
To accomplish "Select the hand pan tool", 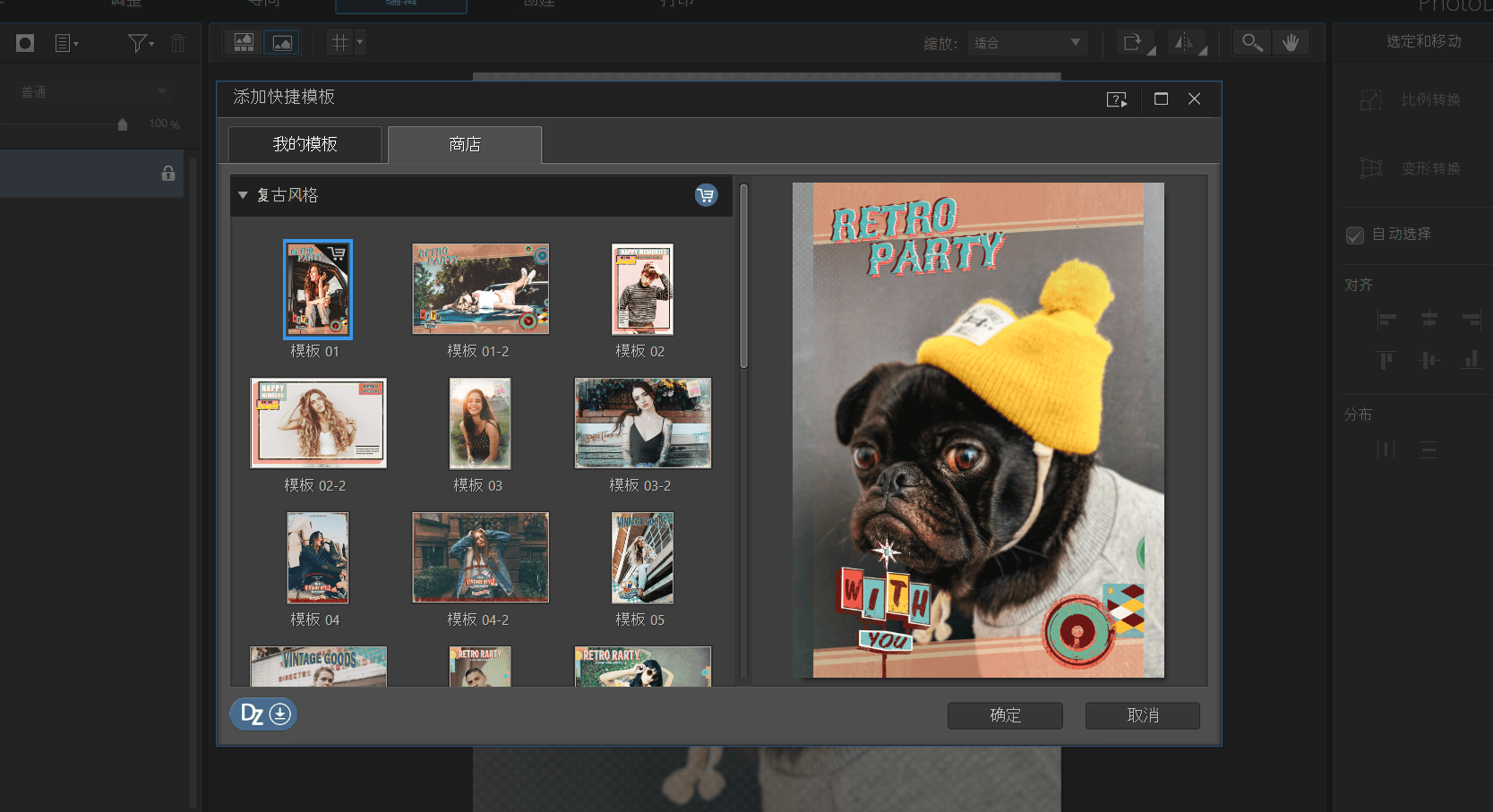I will click(x=1290, y=43).
